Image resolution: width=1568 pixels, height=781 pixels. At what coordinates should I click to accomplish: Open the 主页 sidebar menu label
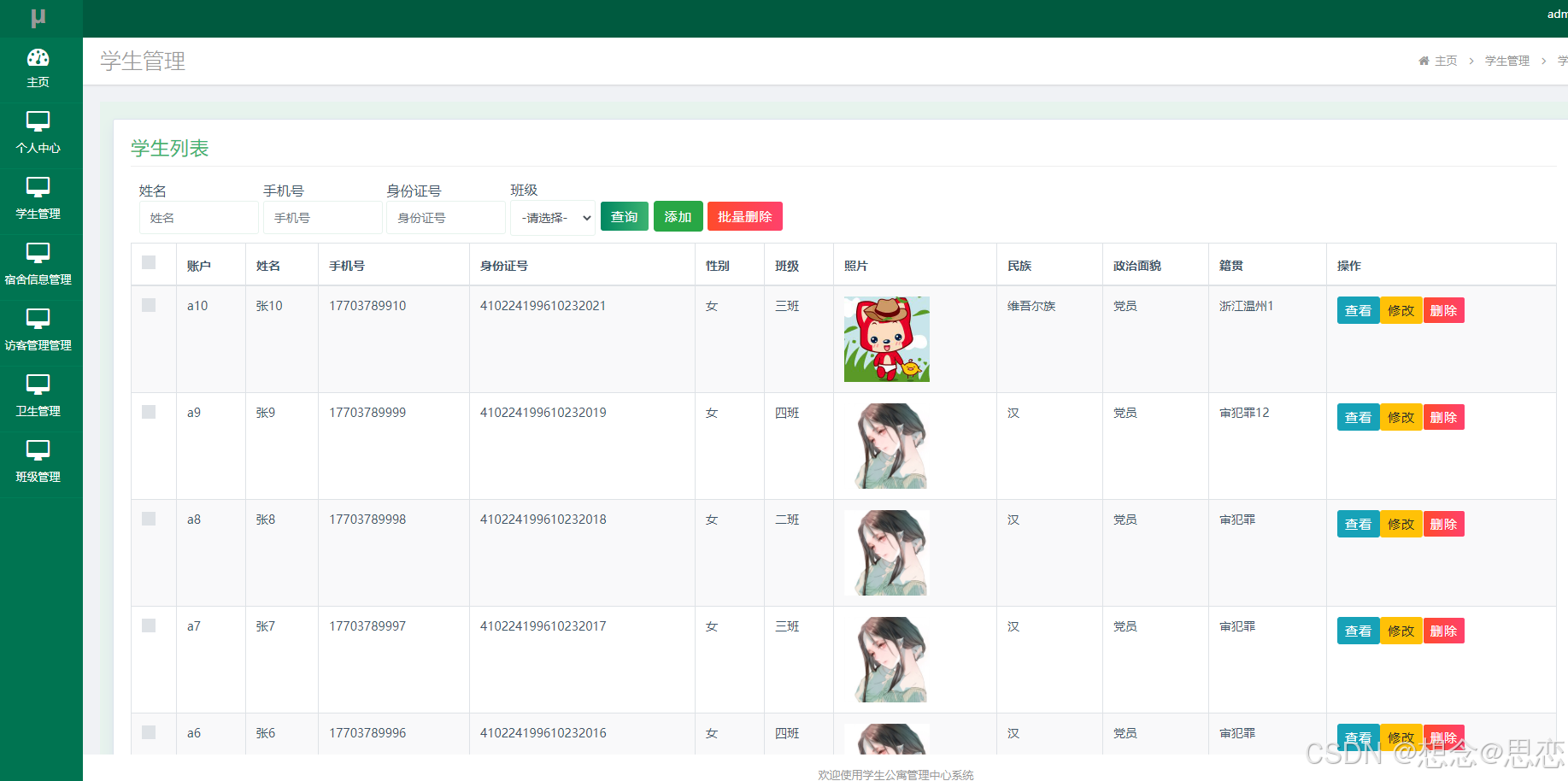pyautogui.click(x=38, y=82)
